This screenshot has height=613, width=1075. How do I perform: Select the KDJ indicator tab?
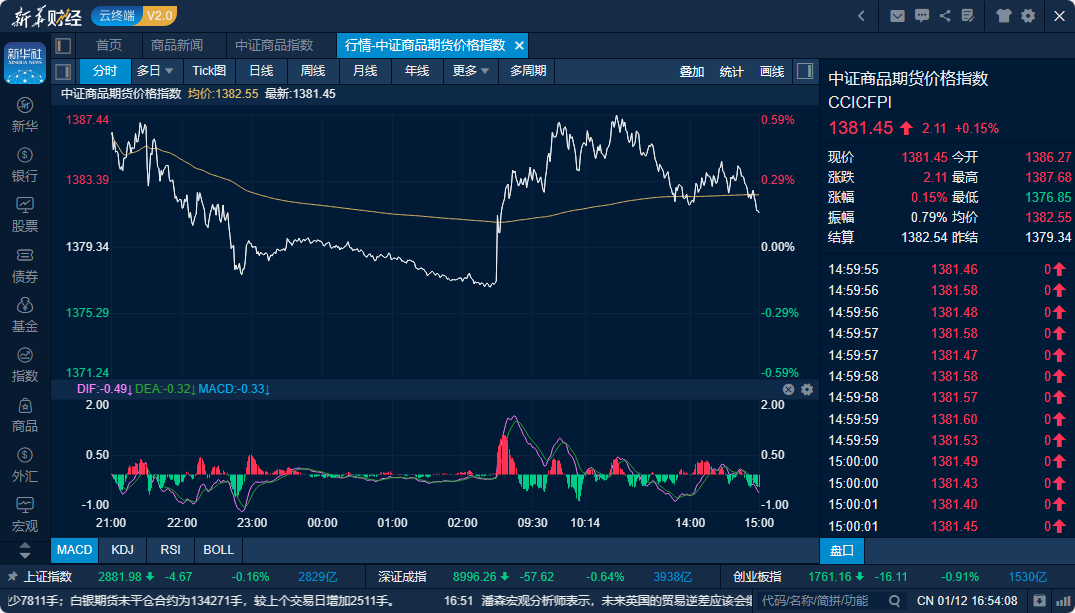pos(122,550)
